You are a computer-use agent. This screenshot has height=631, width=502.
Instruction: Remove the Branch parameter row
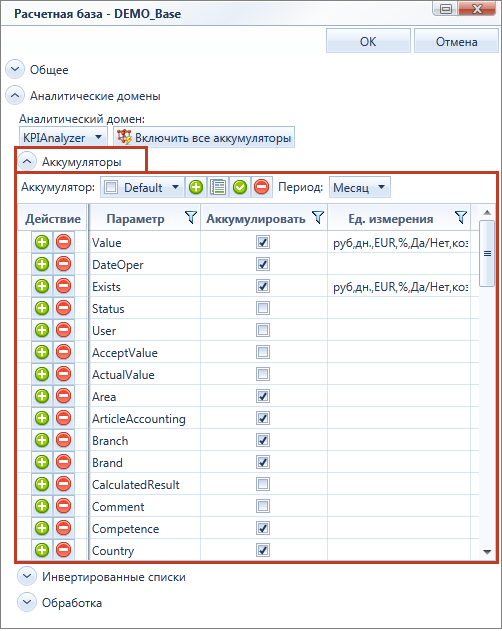(x=64, y=440)
